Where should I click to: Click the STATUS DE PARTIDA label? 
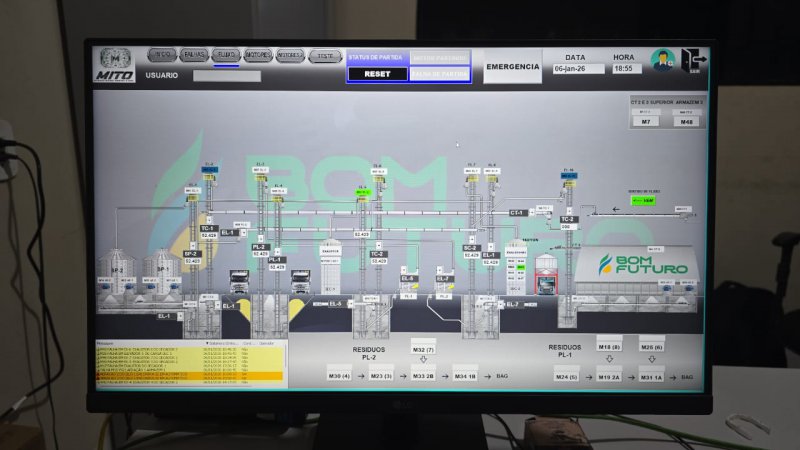tap(376, 58)
